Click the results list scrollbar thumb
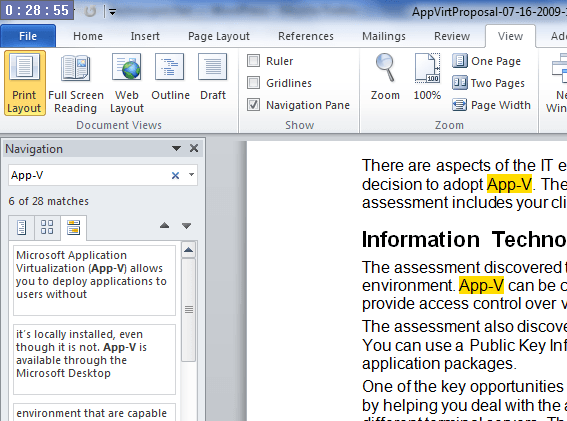This screenshot has height=421, width=567. tap(189, 310)
